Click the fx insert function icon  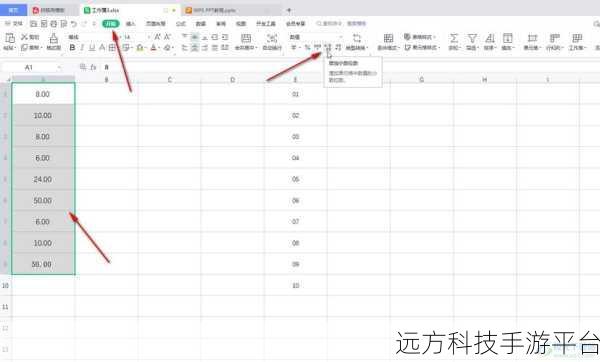pos(93,67)
